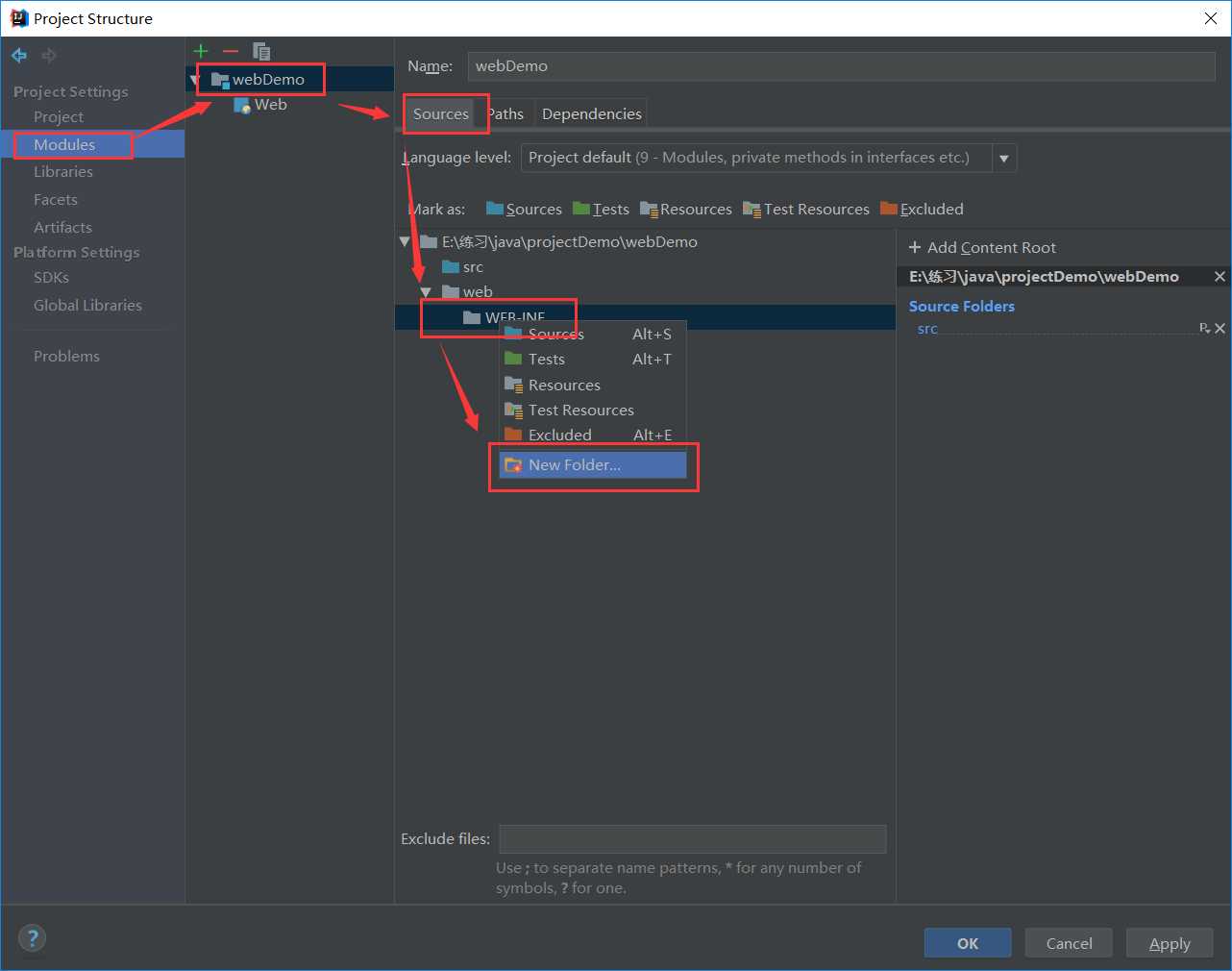Collapse the webDemo module node
1232x971 pixels.
coord(195,79)
